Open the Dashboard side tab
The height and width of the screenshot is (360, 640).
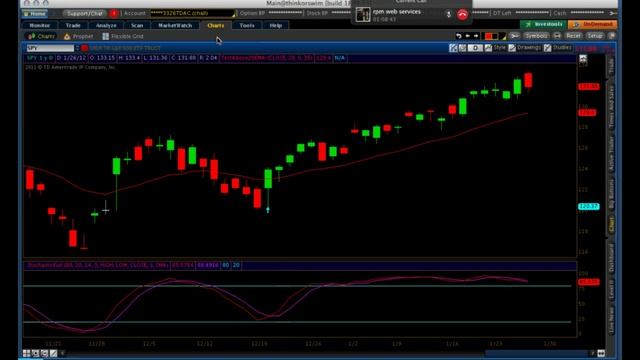pyautogui.click(x=611, y=259)
